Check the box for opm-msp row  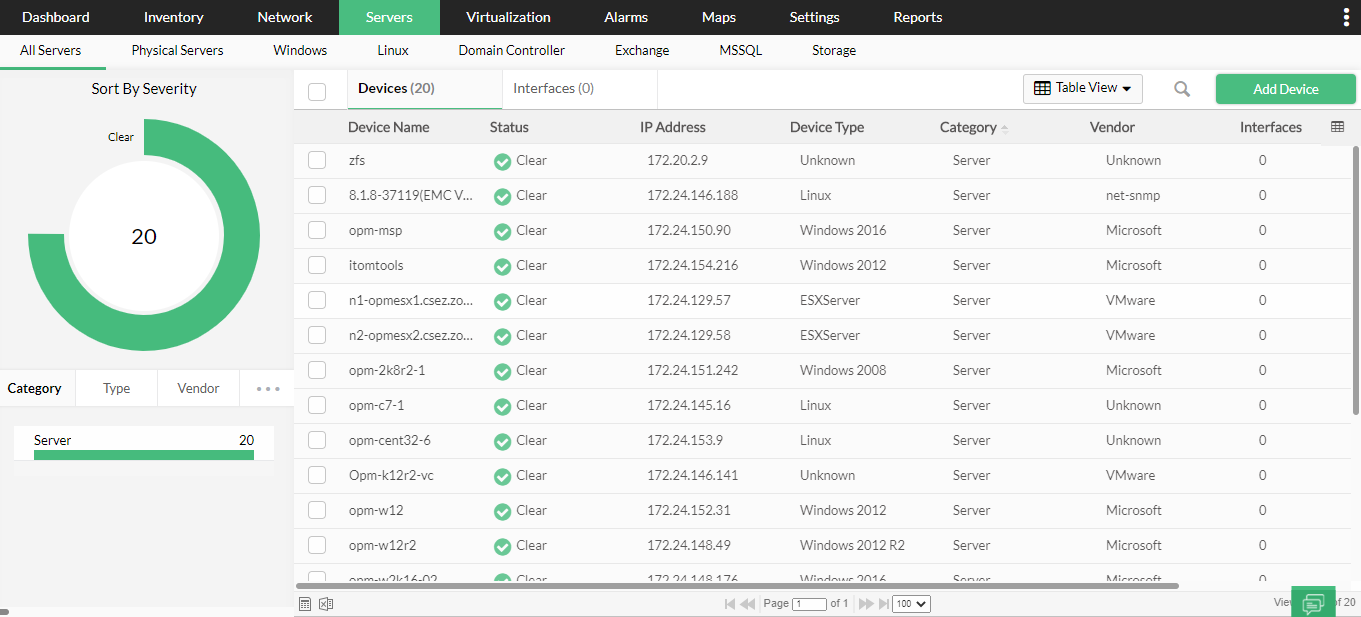(x=317, y=230)
